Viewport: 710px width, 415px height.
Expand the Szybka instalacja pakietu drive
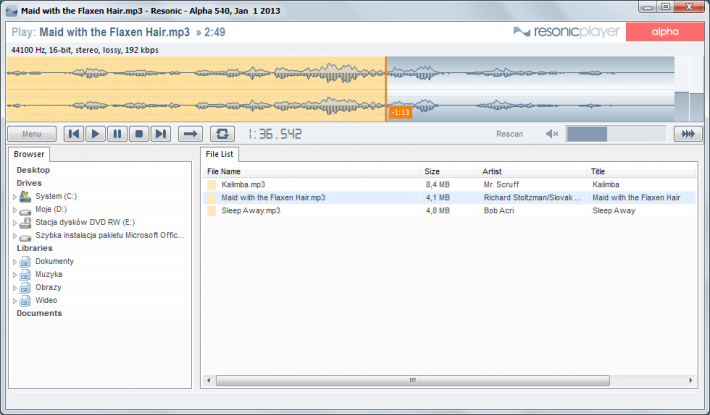coord(14,236)
